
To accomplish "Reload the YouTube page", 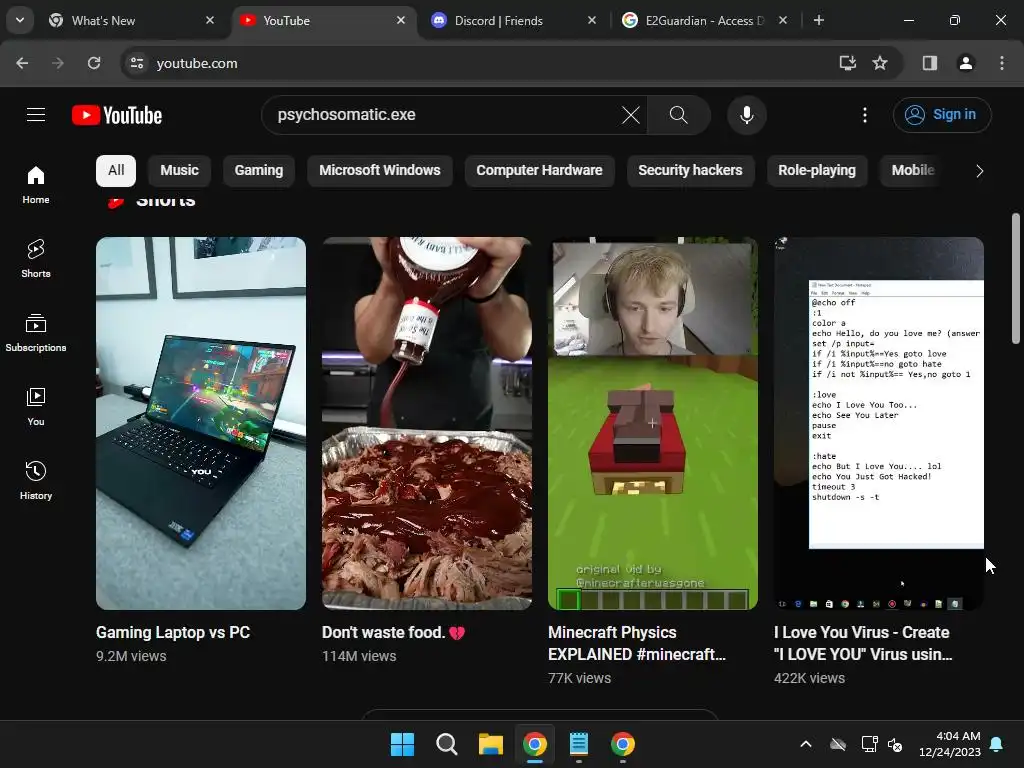I will coord(94,63).
